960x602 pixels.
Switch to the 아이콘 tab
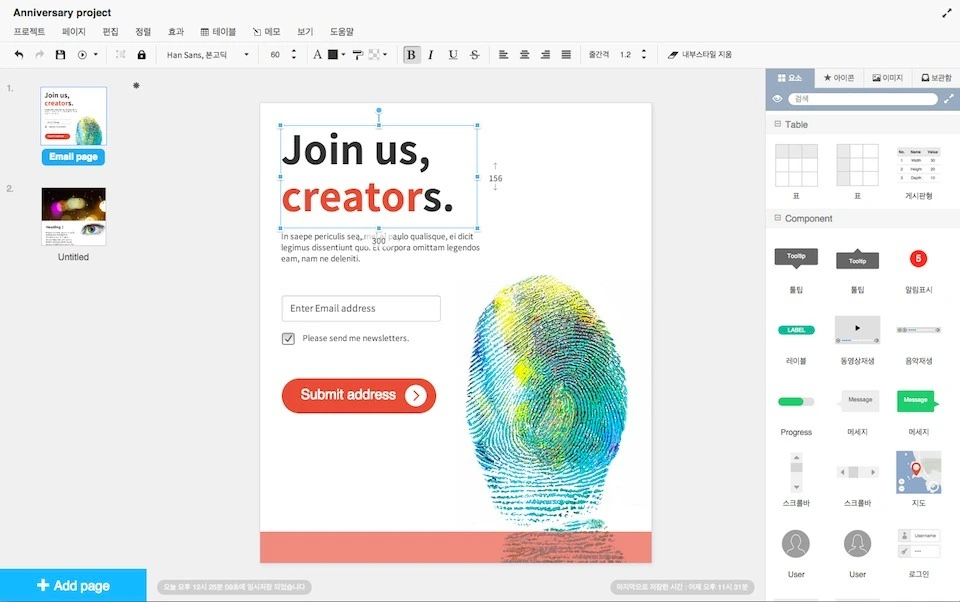tap(839, 78)
